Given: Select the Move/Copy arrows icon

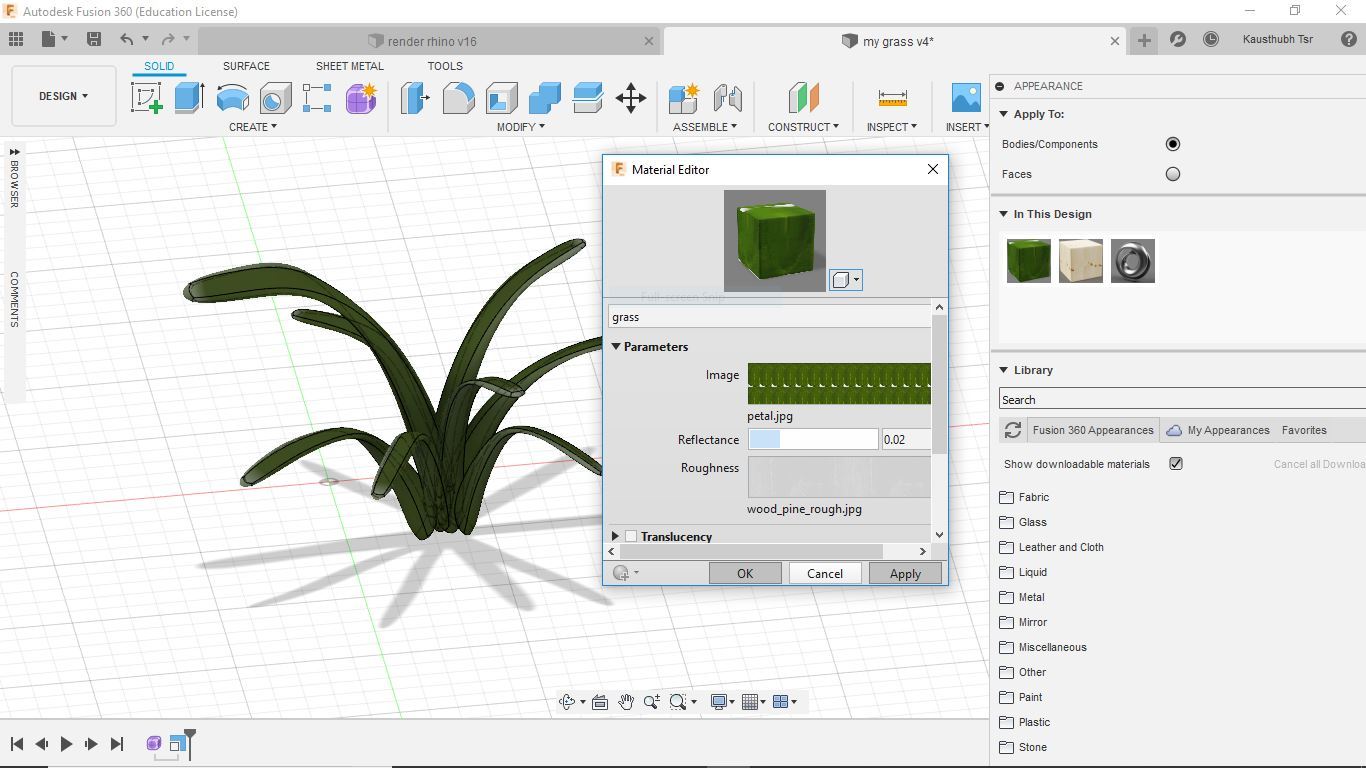Looking at the screenshot, I should (630, 98).
